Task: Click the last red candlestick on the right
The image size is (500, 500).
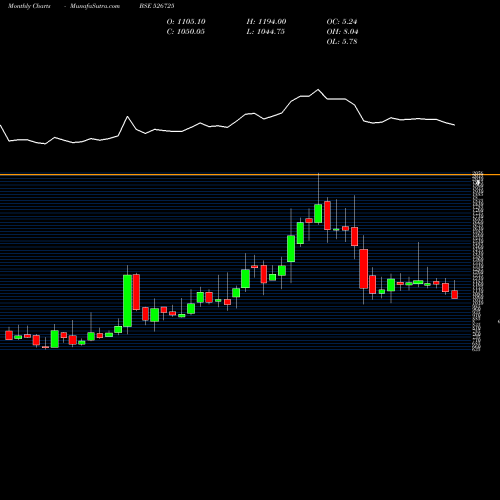Action: point(455,295)
